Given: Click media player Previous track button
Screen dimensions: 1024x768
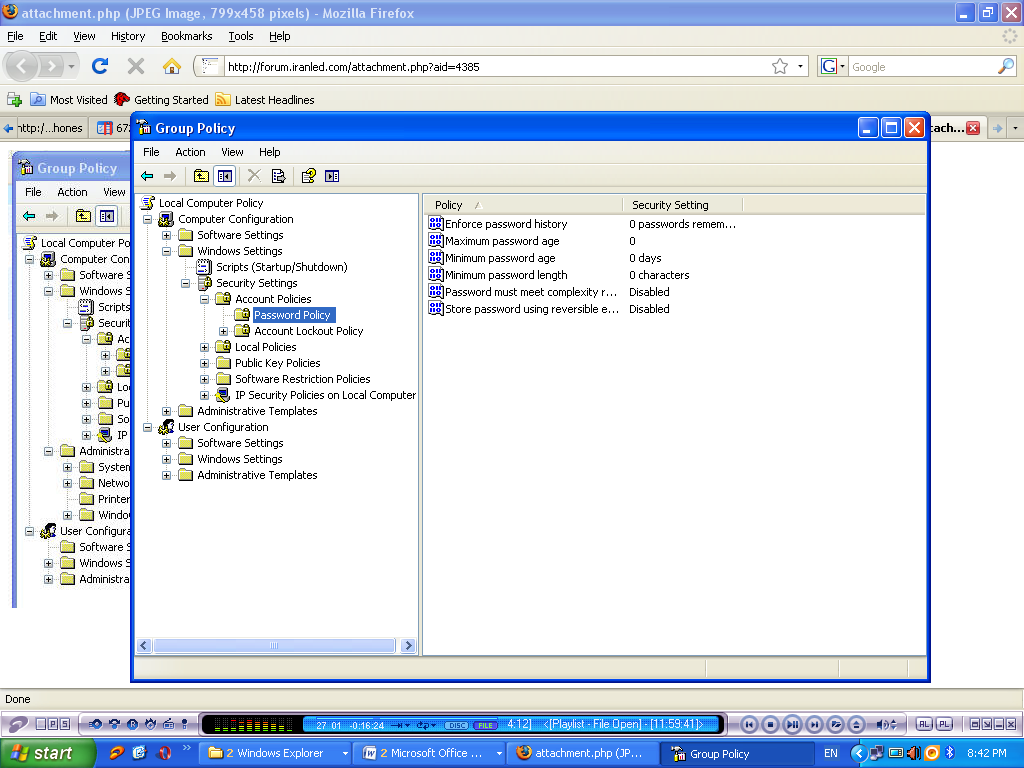Looking at the screenshot, I should (749, 724).
